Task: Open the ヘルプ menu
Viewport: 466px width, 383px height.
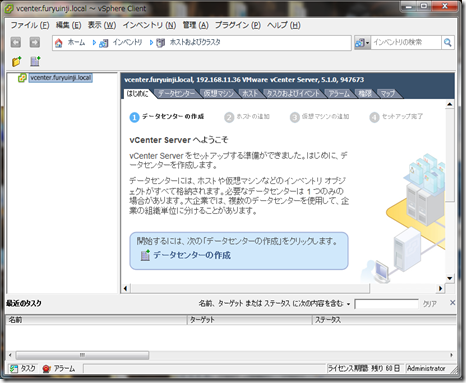Action: tap(283, 25)
